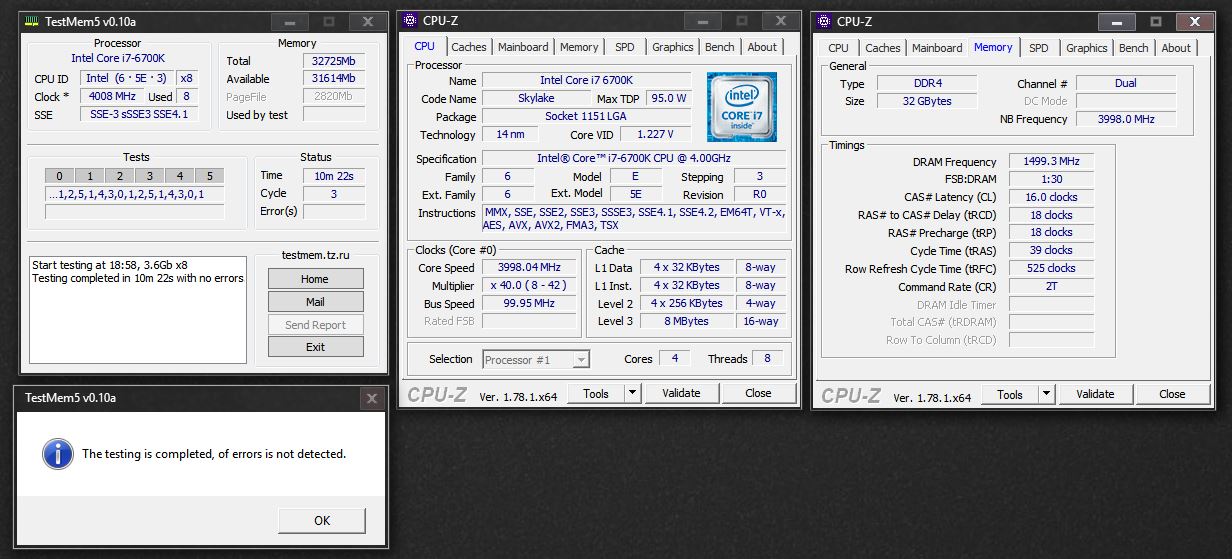Screen dimensions: 1232x559
Task: Open Memory tab in CPU-Z CPU window
Action: [579, 47]
